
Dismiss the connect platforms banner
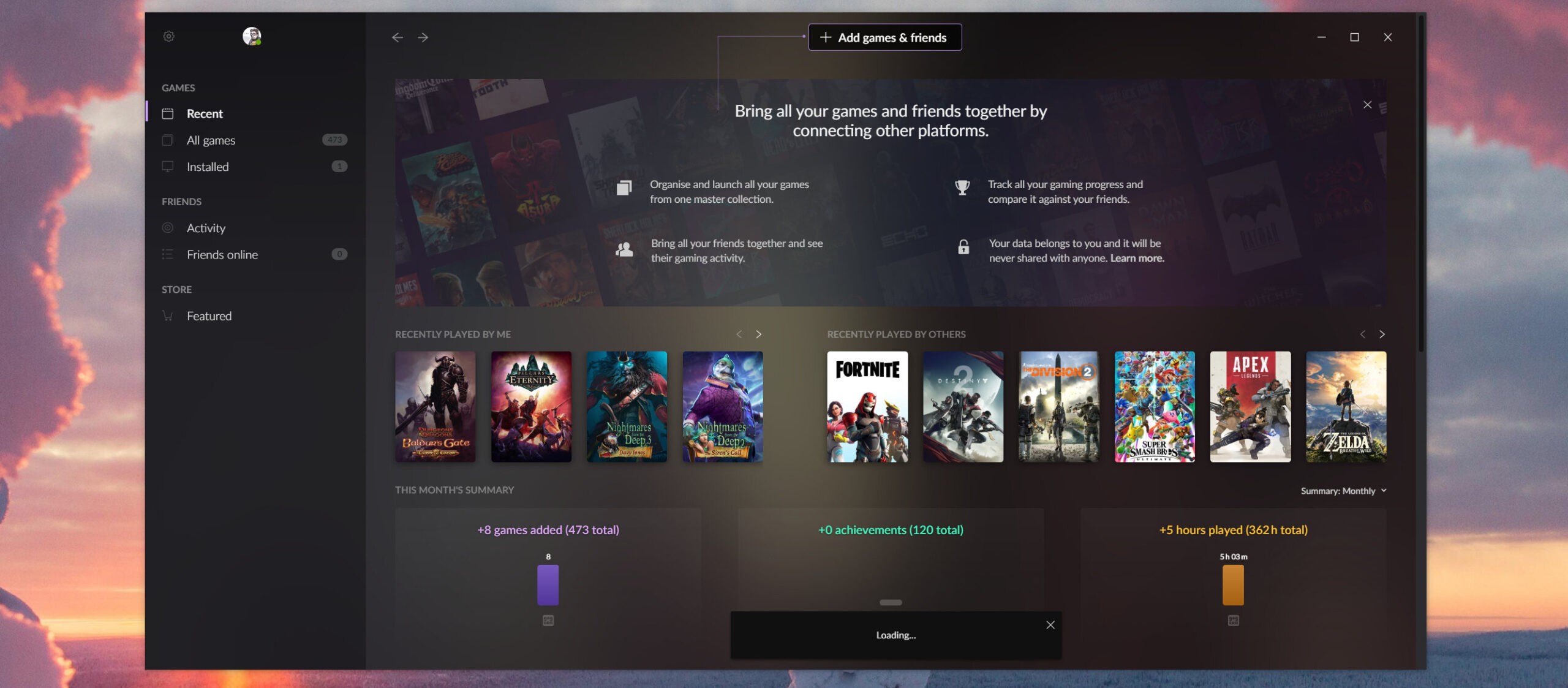coord(1368,104)
